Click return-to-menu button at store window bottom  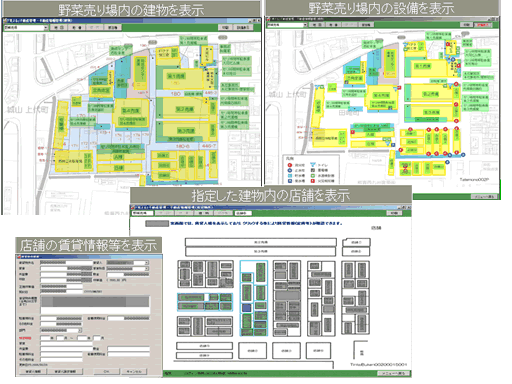click(394, 373)
